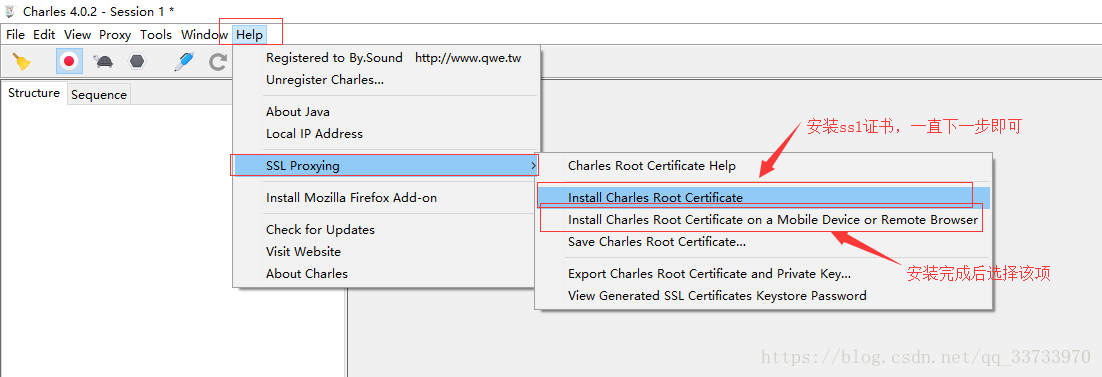Click the blue pen compose icon
The width and height of the screenshot is (1102, 377).
[183, 61]
